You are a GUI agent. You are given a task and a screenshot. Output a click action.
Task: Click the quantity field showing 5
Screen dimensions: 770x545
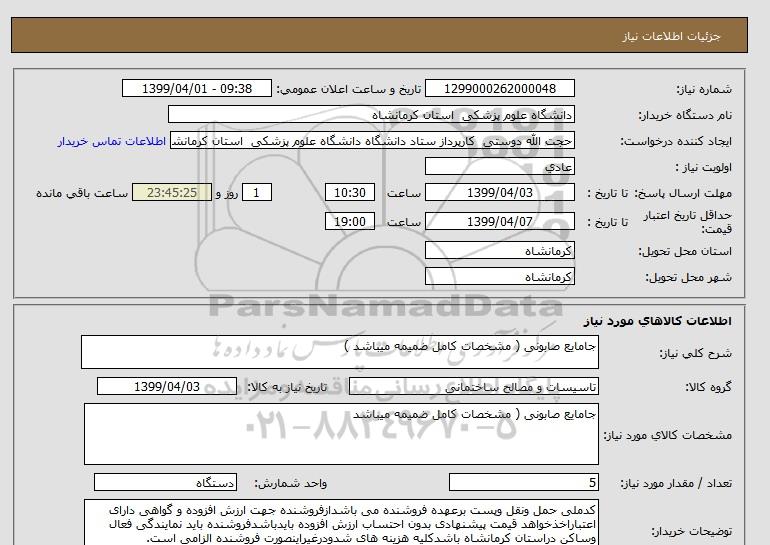[x=523, y=482]
